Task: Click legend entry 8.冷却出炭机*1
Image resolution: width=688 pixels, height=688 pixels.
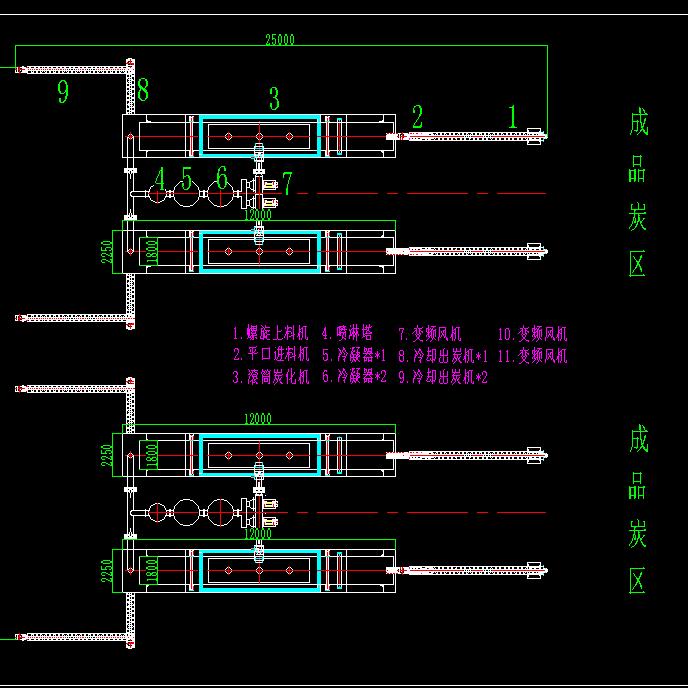Action: (442, 355)
